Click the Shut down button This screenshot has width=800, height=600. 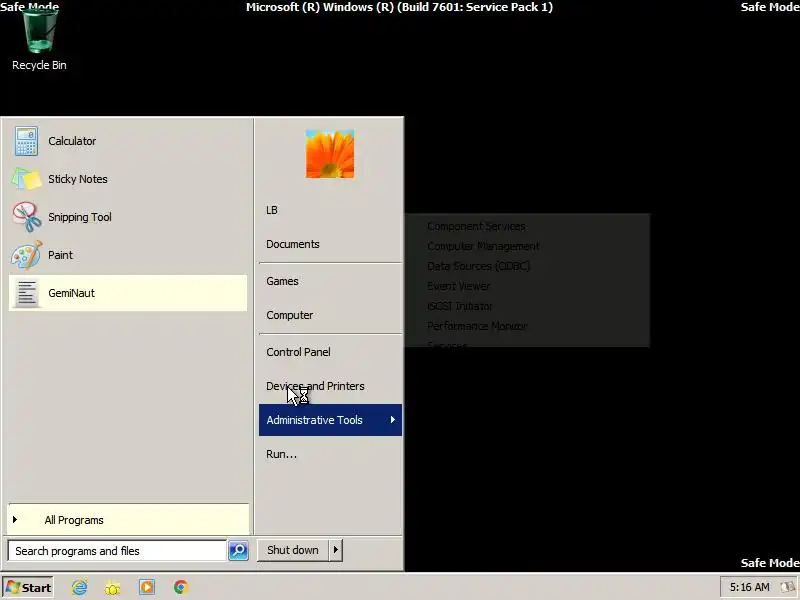click(293, 550)
